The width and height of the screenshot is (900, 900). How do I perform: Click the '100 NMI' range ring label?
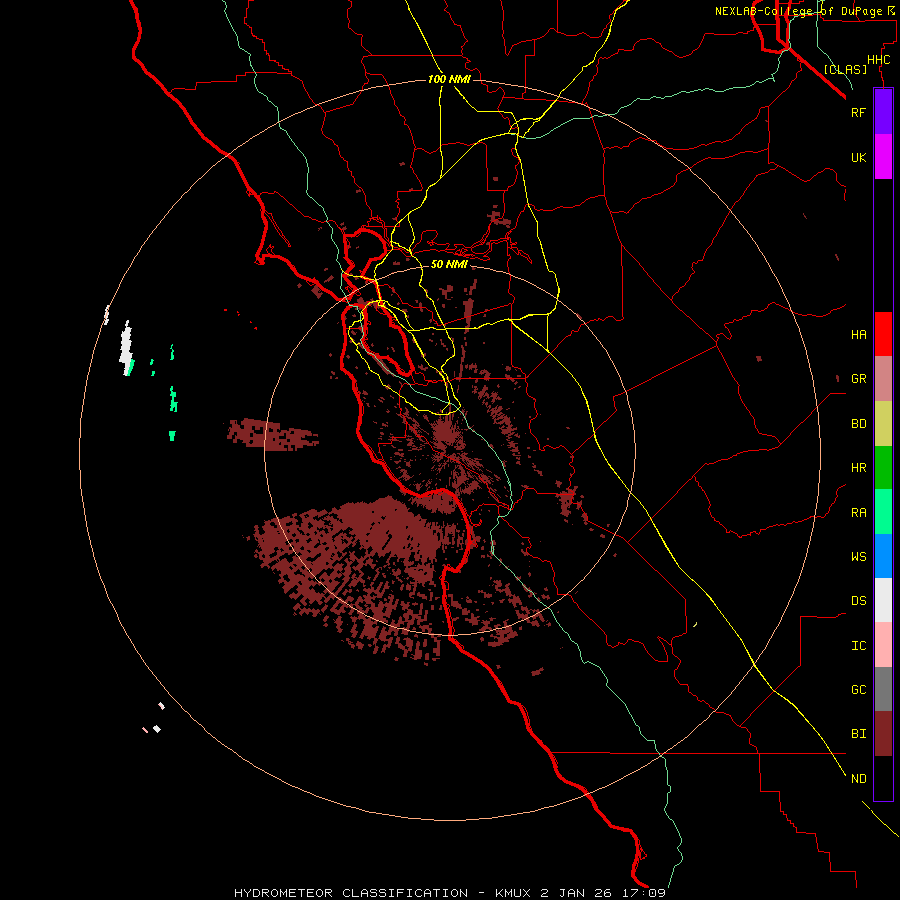point(449,79)
